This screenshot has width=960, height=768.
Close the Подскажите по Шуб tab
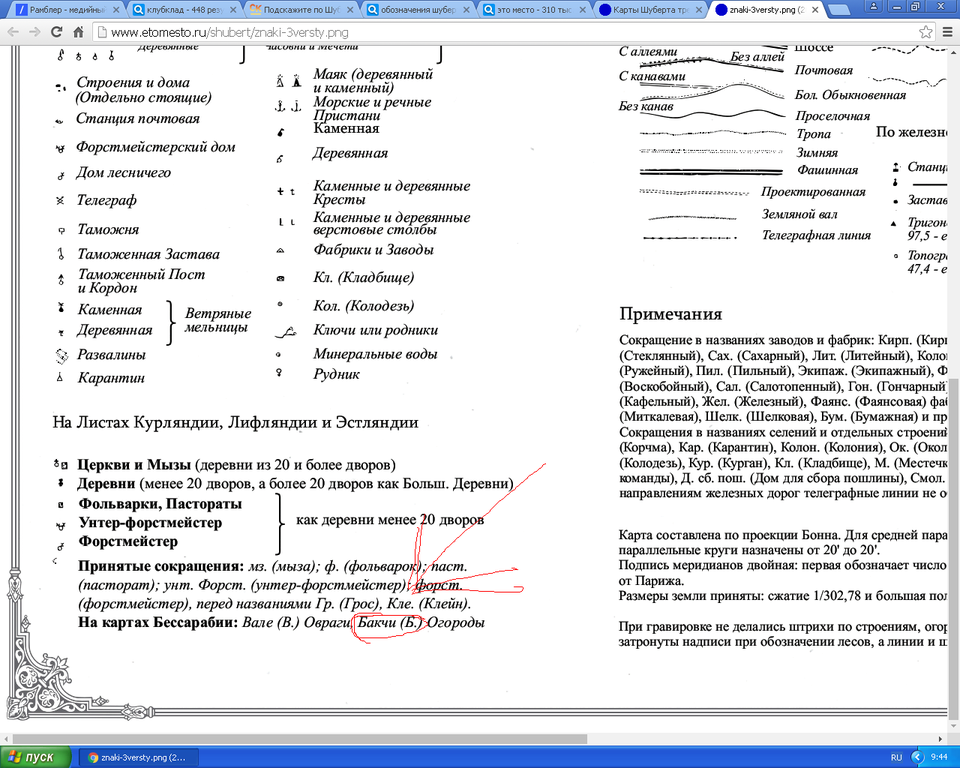(x=350, y=10)
